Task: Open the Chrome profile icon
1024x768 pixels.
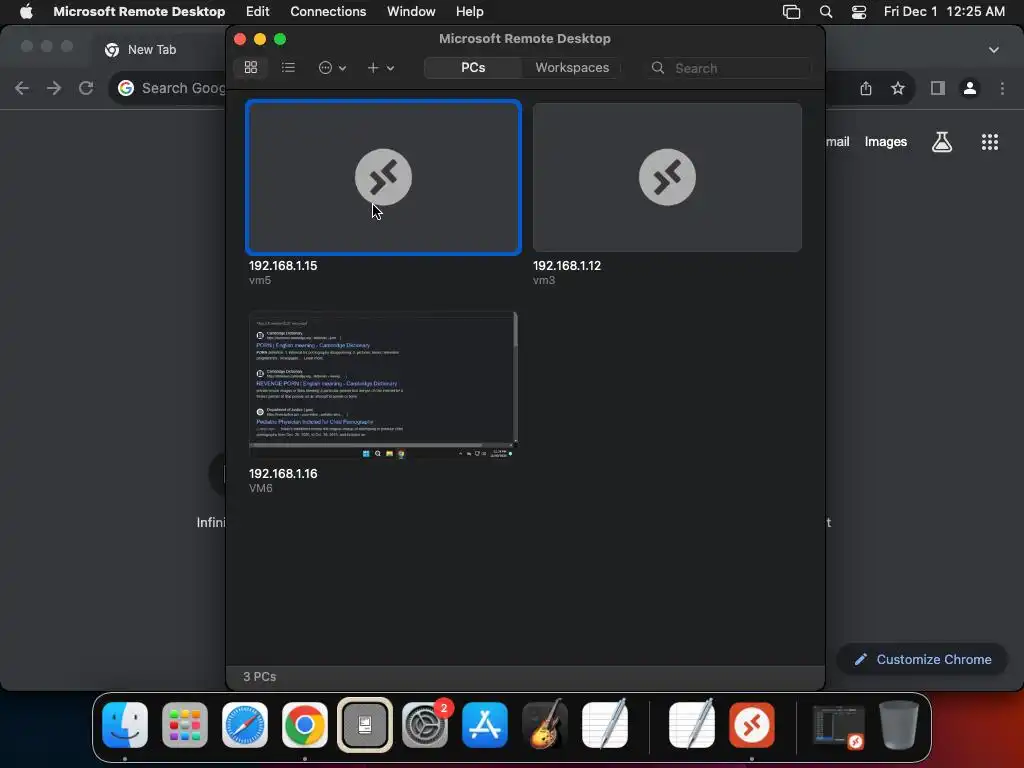Action: [970, 88]
